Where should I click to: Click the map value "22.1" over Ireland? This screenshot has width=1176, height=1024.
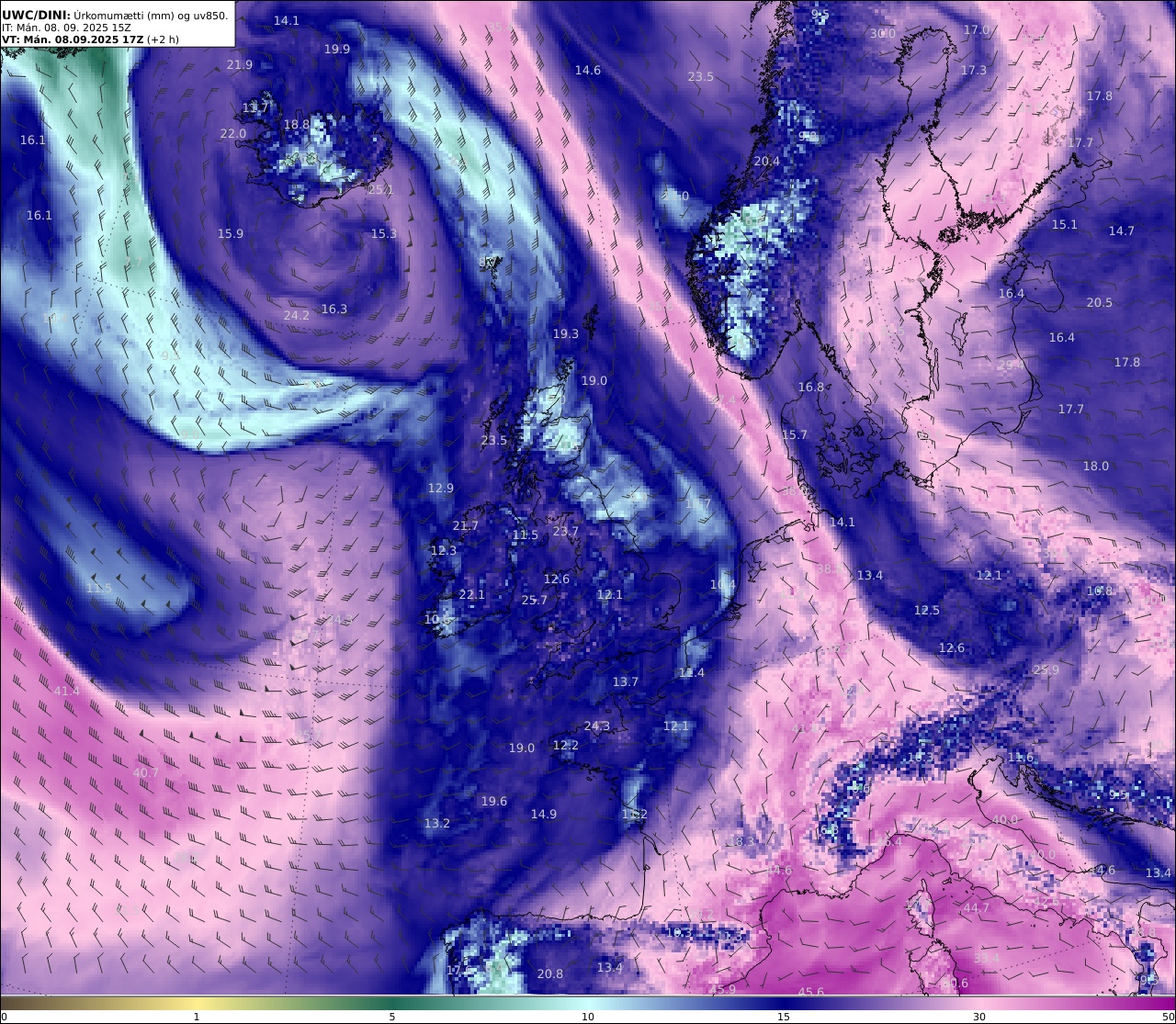pyautogui.click(x=472, y=595)
